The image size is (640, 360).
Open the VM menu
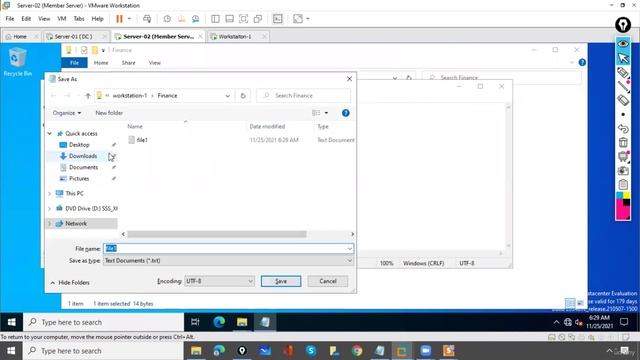62,19
